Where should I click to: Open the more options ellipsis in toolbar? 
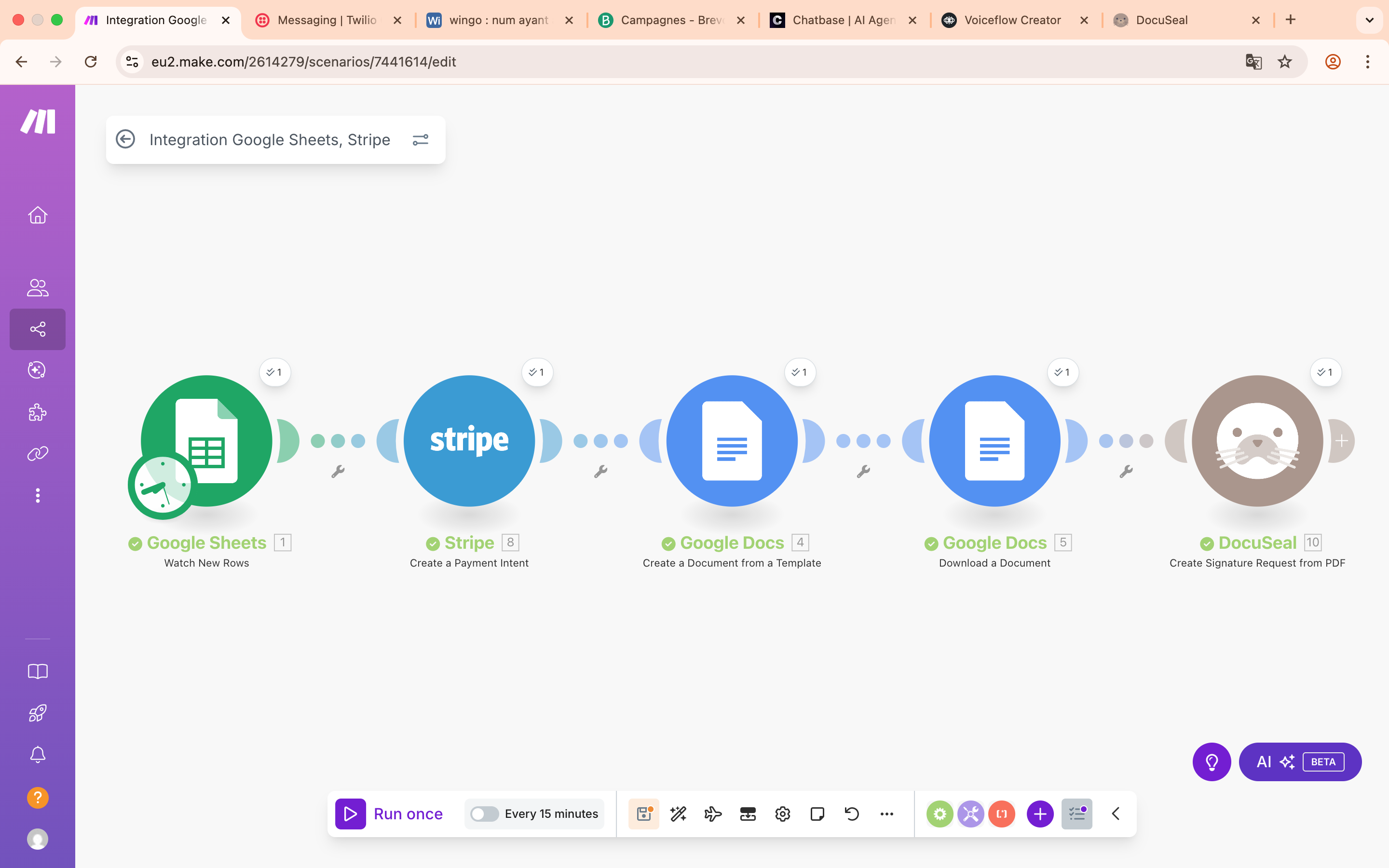tap(887, 814)
